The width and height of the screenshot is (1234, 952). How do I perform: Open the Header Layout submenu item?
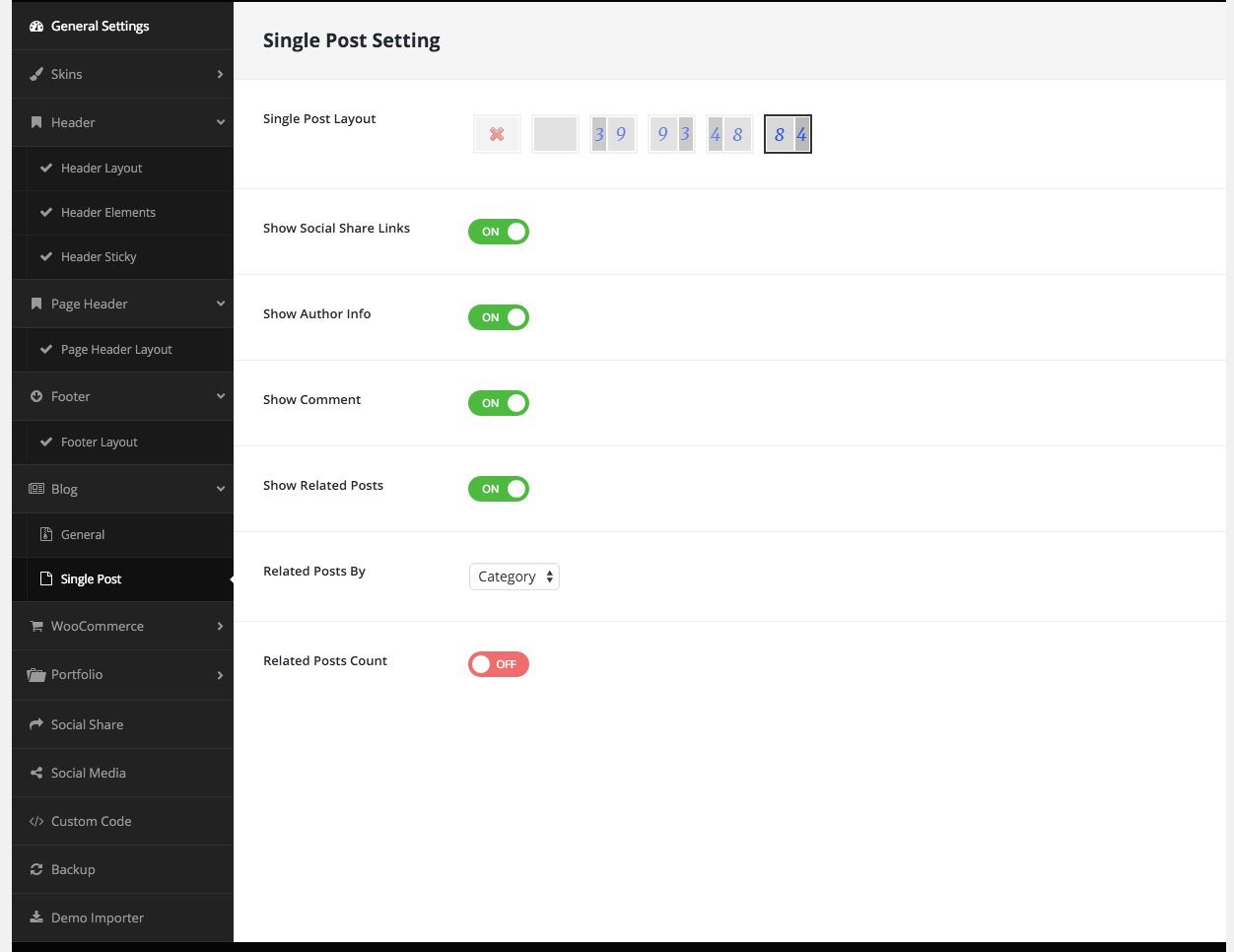[102, 169]
